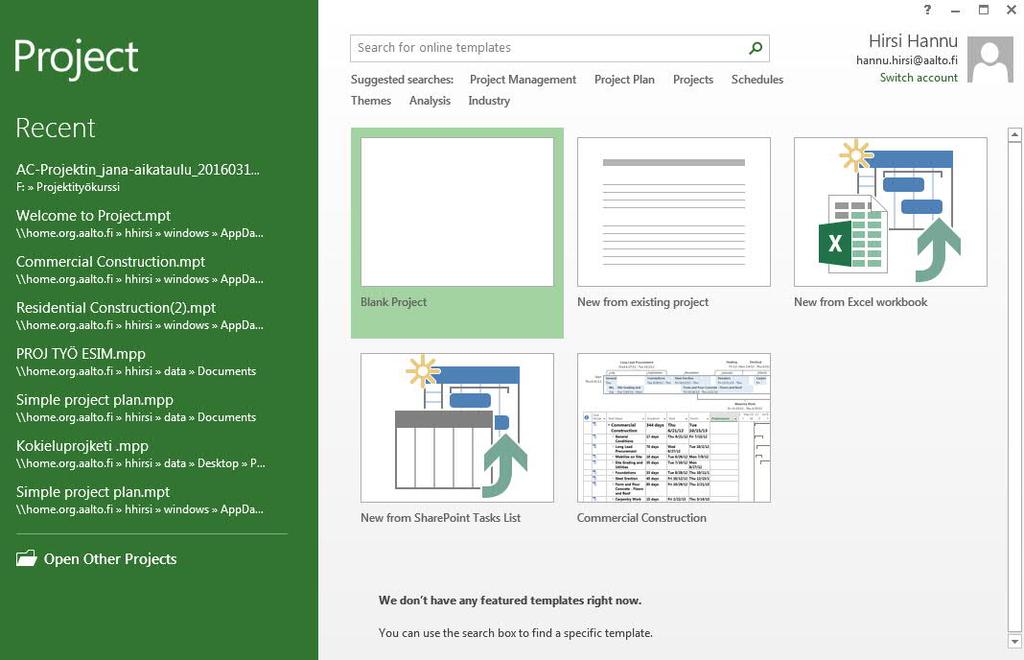Search suggested term Industry

pos(489,101)
